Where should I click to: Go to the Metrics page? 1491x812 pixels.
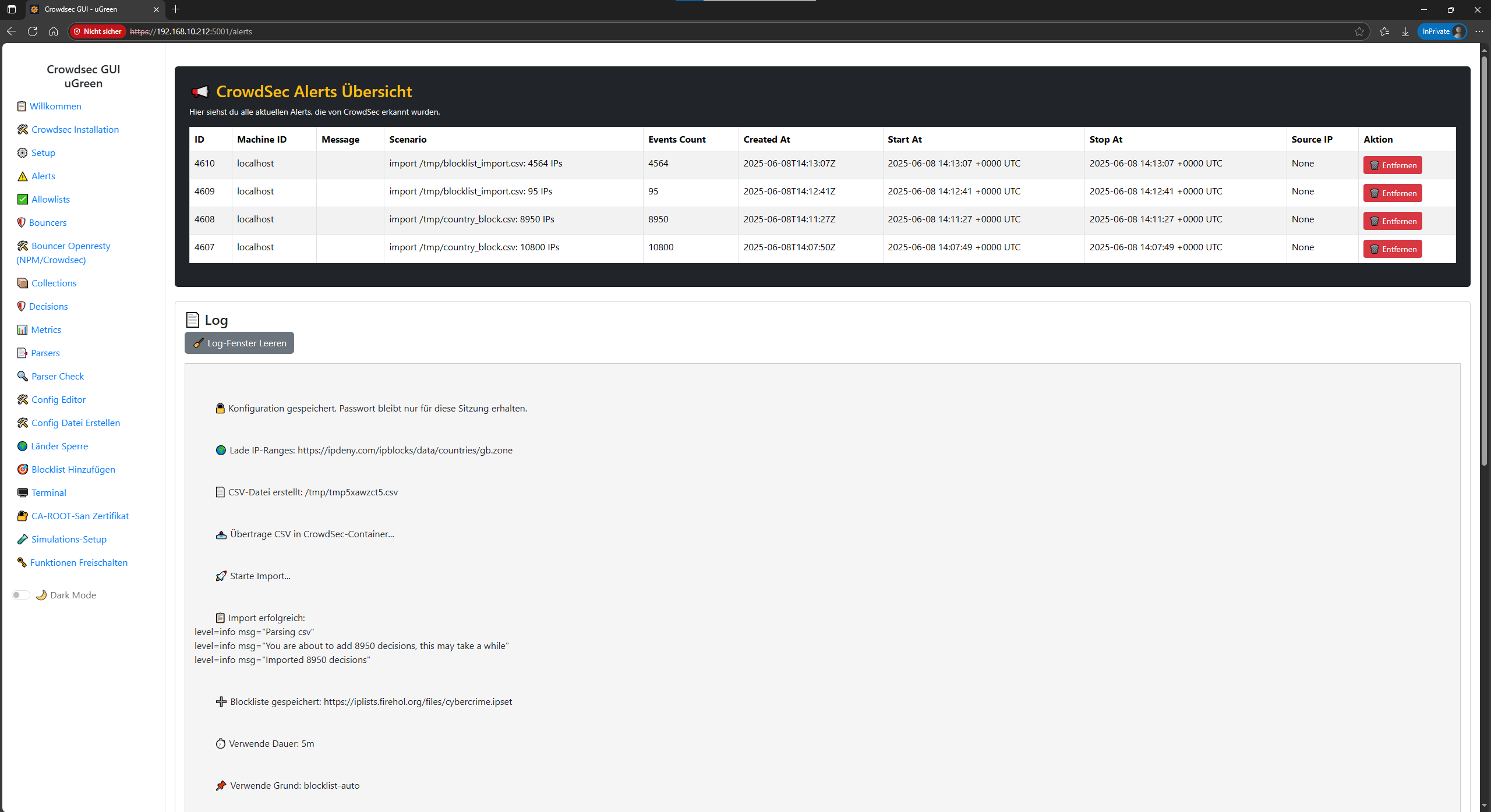point(46,329)
